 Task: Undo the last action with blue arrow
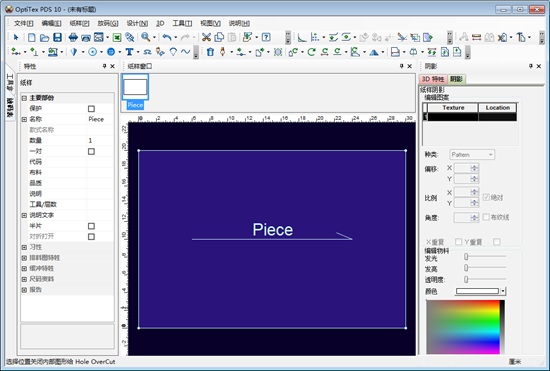click(167, 37)
